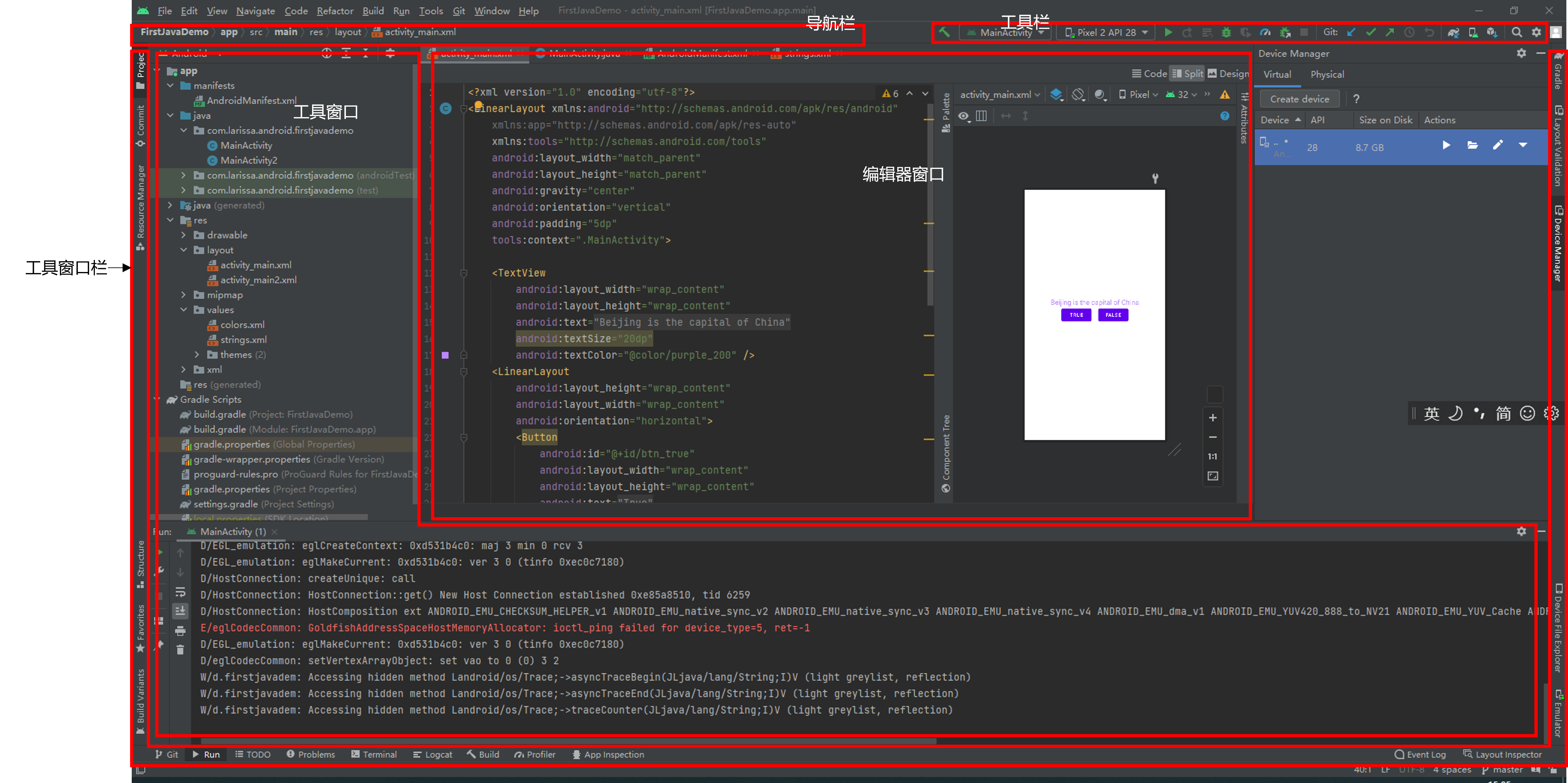The image size is (1568, 783).
Task: Click the purple color swatch in gutter
Action: (x=445, y=355)
